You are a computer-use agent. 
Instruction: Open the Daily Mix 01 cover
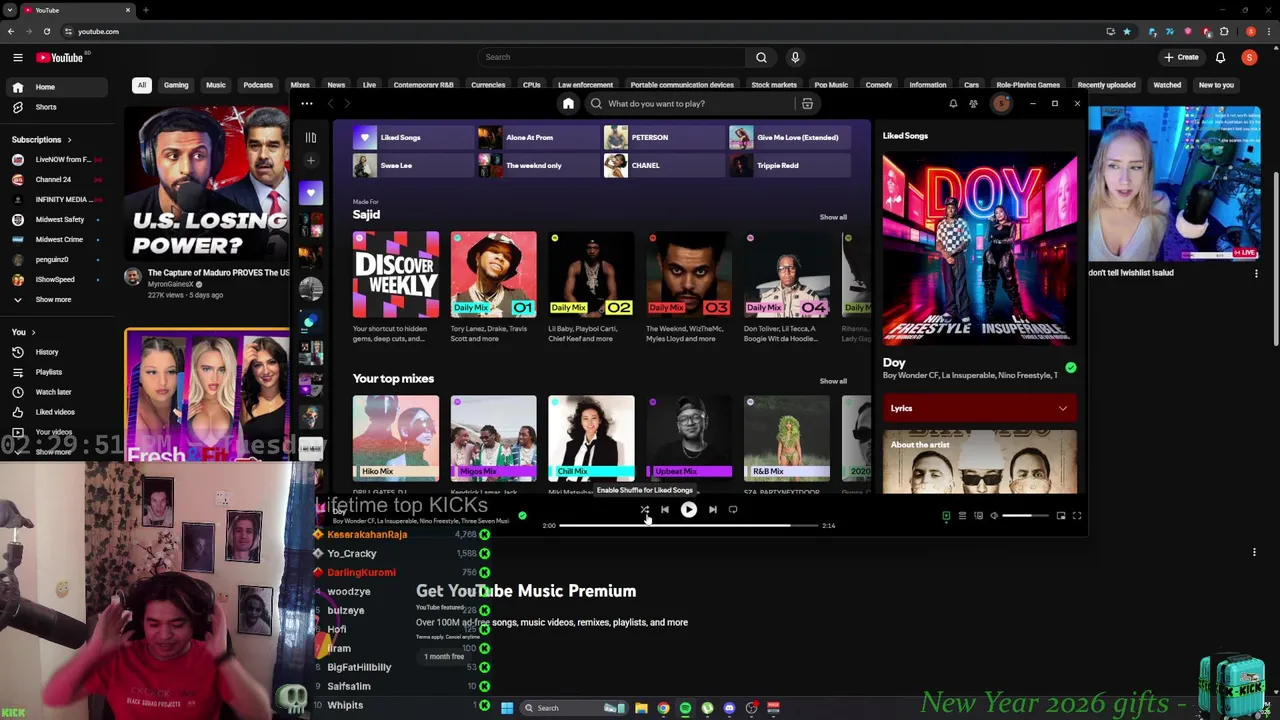click(x=493, y=274)
